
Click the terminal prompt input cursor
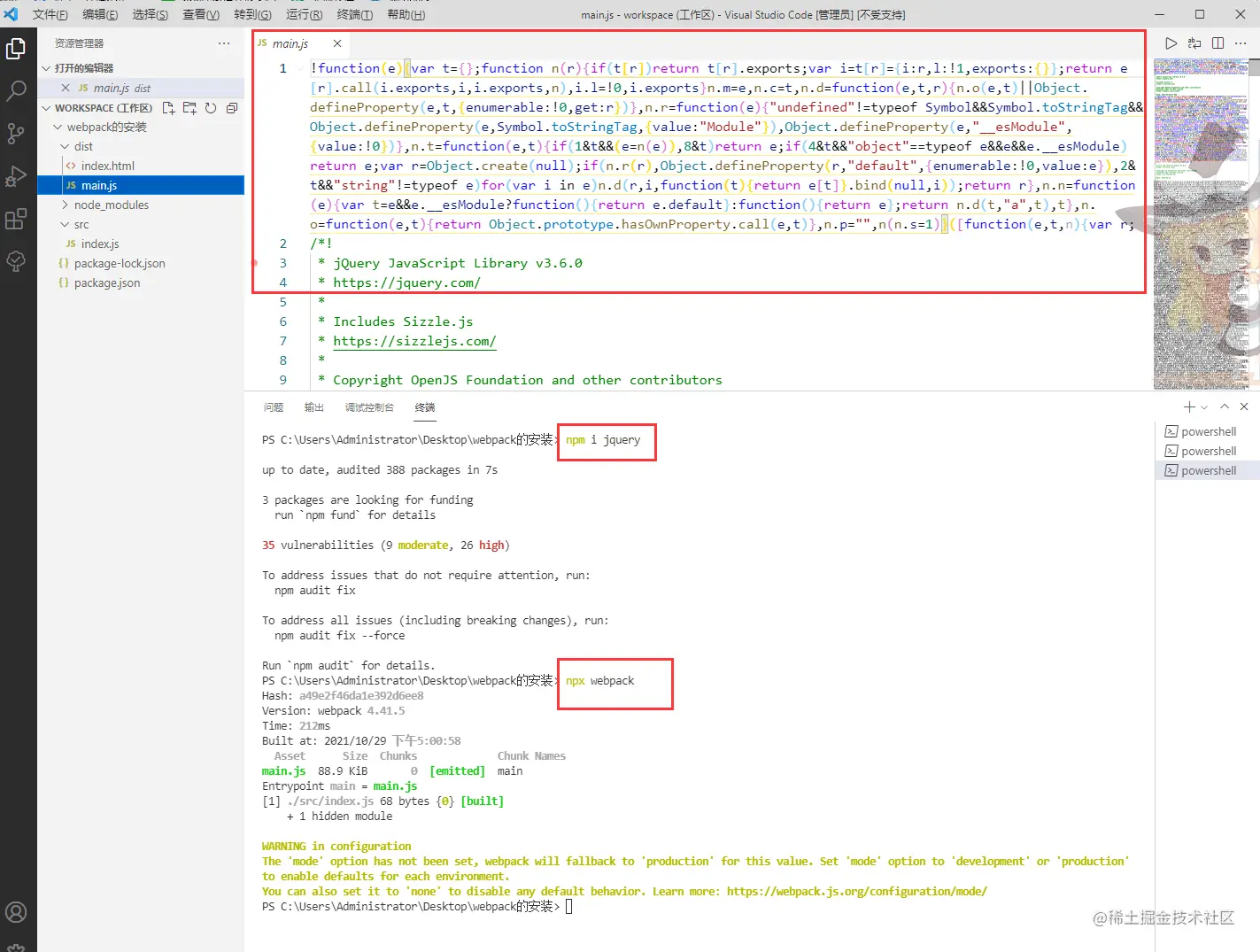coord(569,907)
